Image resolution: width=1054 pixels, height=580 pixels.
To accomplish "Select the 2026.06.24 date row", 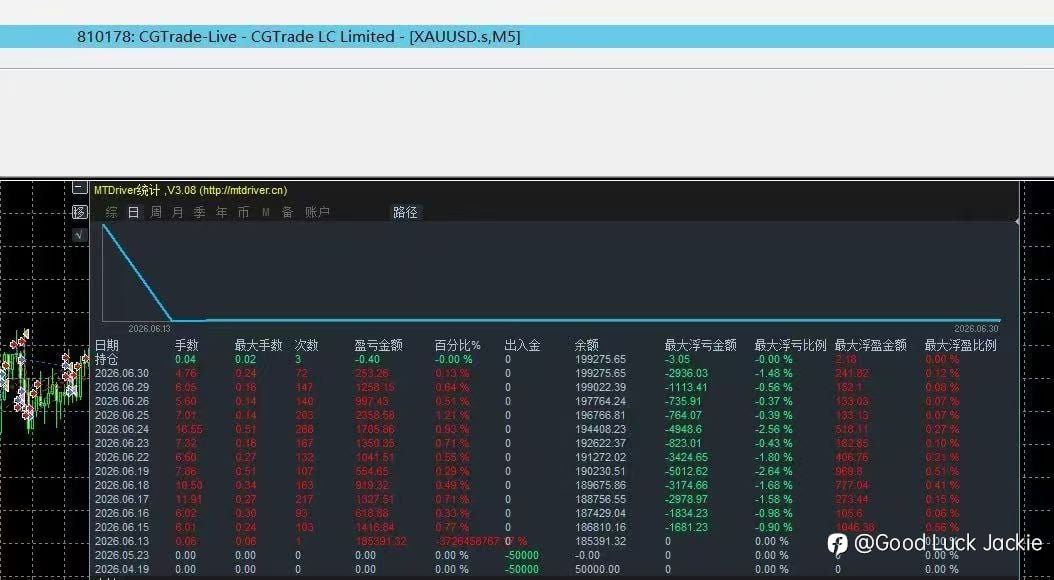I will 122,429.
